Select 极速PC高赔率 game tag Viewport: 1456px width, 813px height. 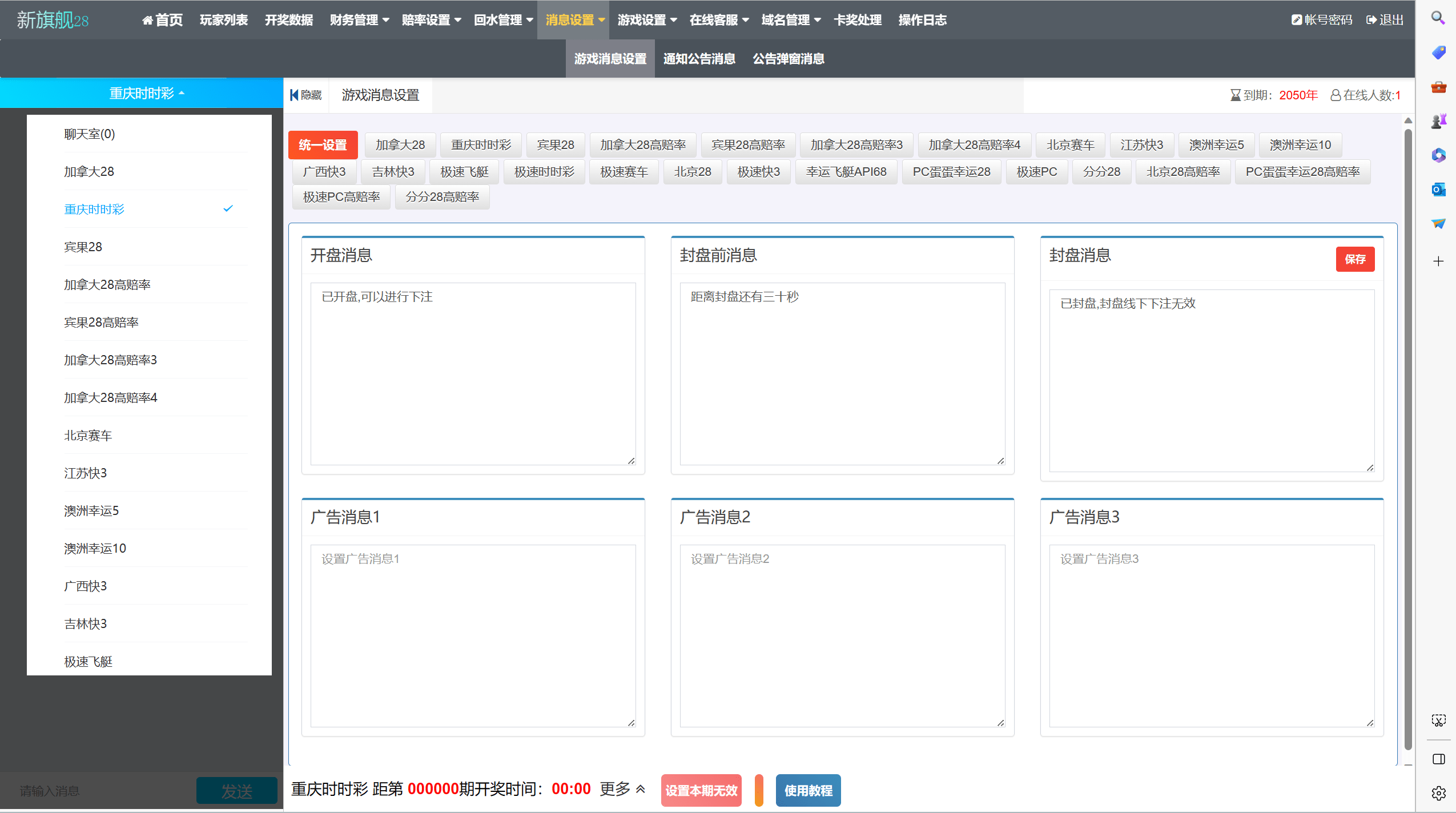coord(341,197)
